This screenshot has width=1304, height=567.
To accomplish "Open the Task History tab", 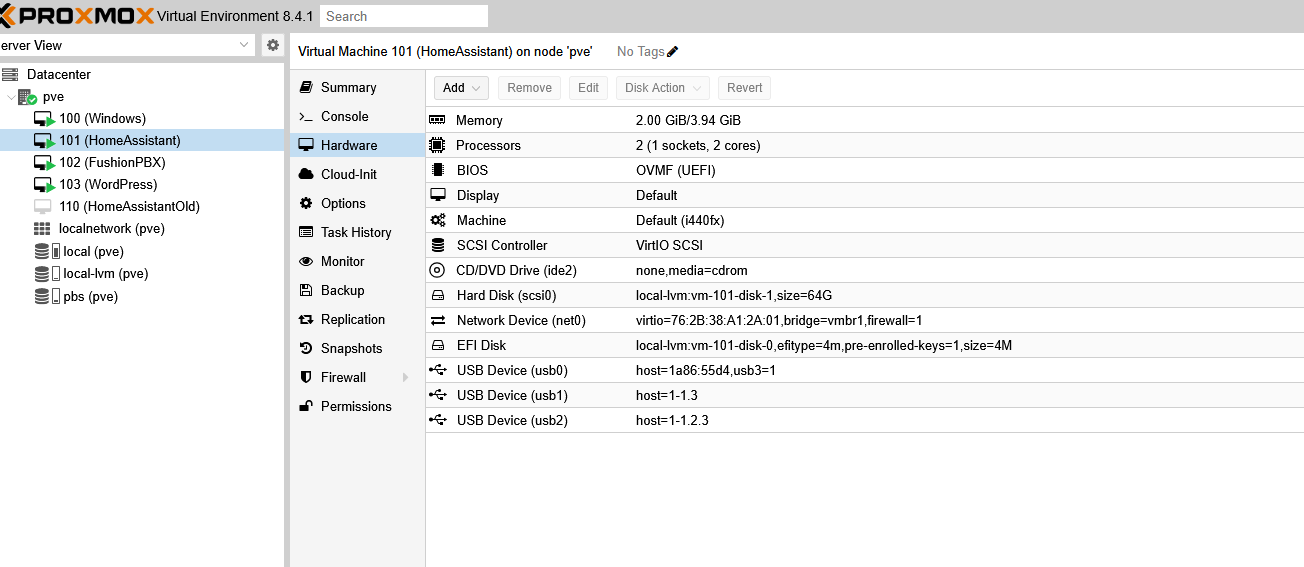I will click(358, 233).
